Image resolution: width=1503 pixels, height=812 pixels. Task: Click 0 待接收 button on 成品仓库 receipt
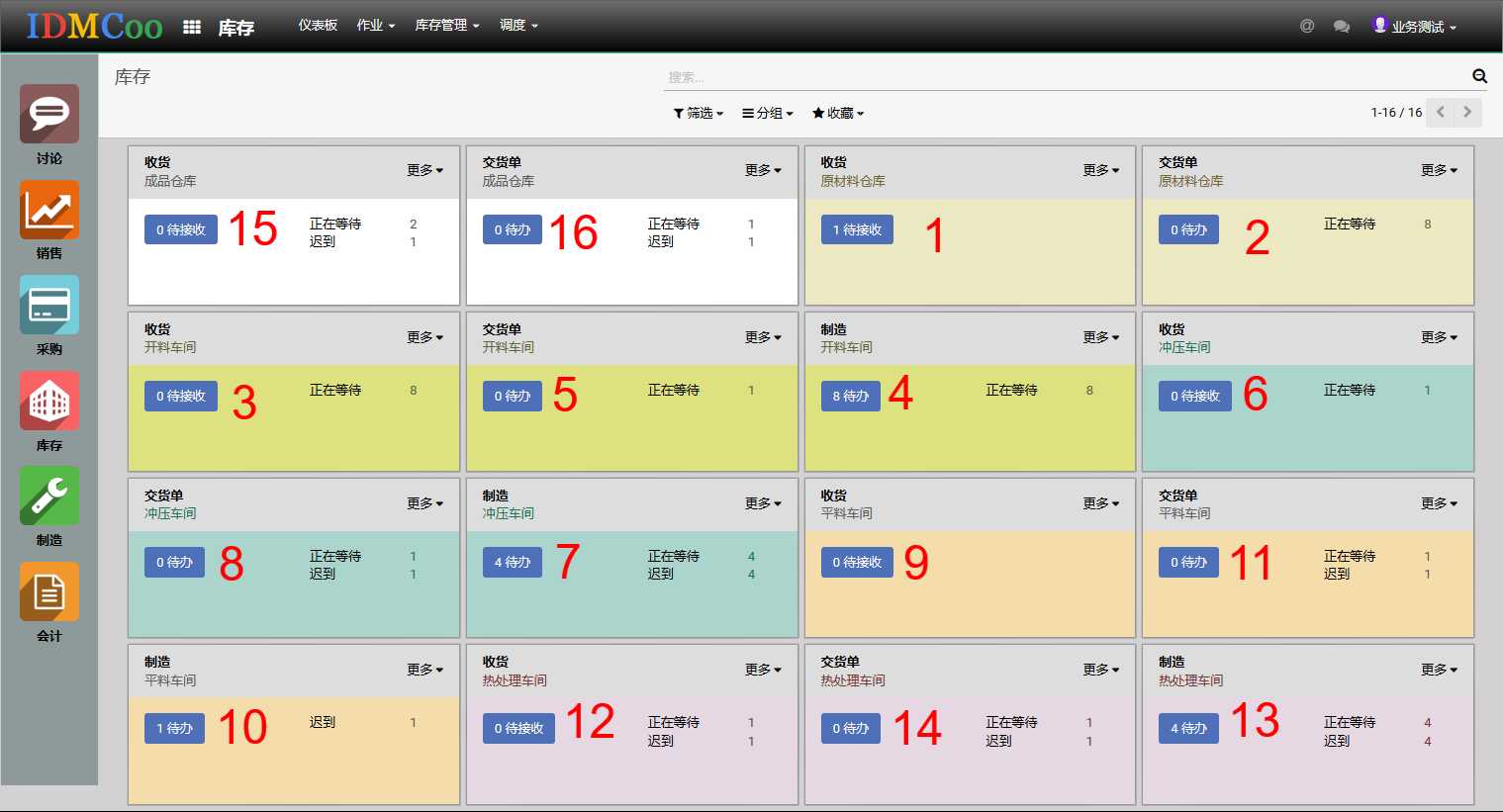181,229
